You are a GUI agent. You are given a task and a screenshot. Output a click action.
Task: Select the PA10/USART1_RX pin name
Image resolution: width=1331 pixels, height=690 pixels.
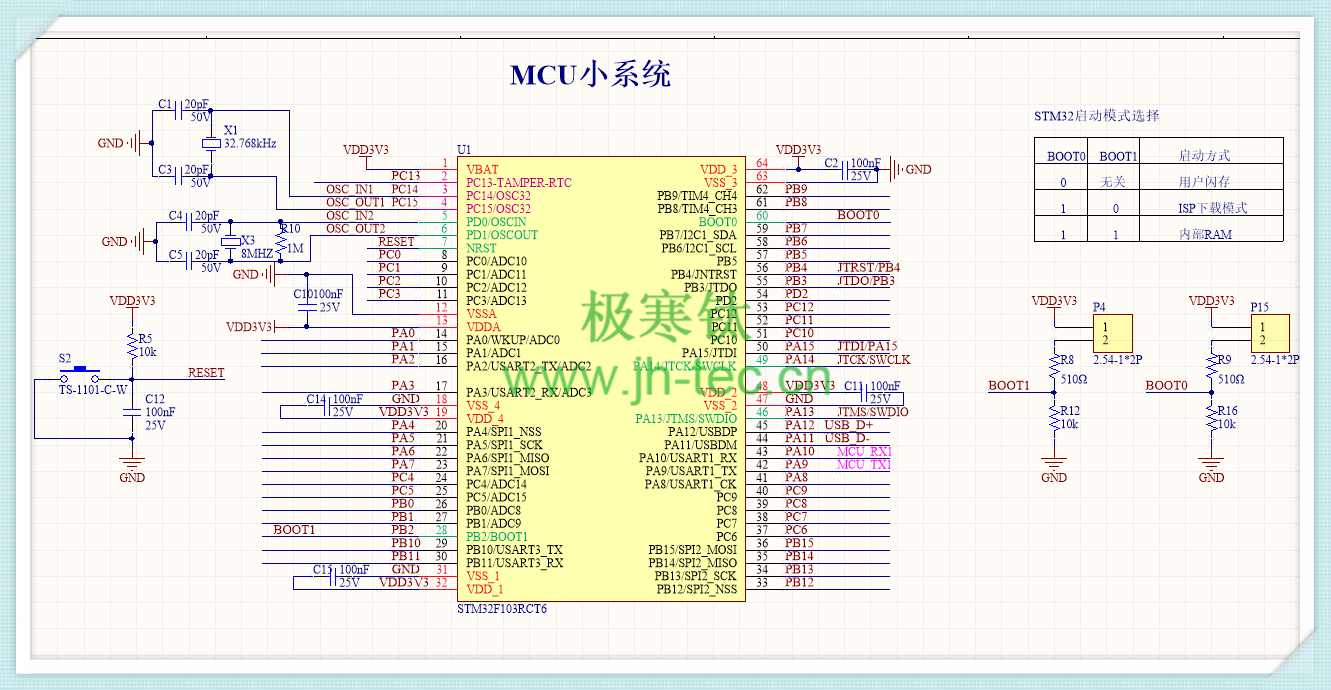pyautogui.click(x=688, y=457)
